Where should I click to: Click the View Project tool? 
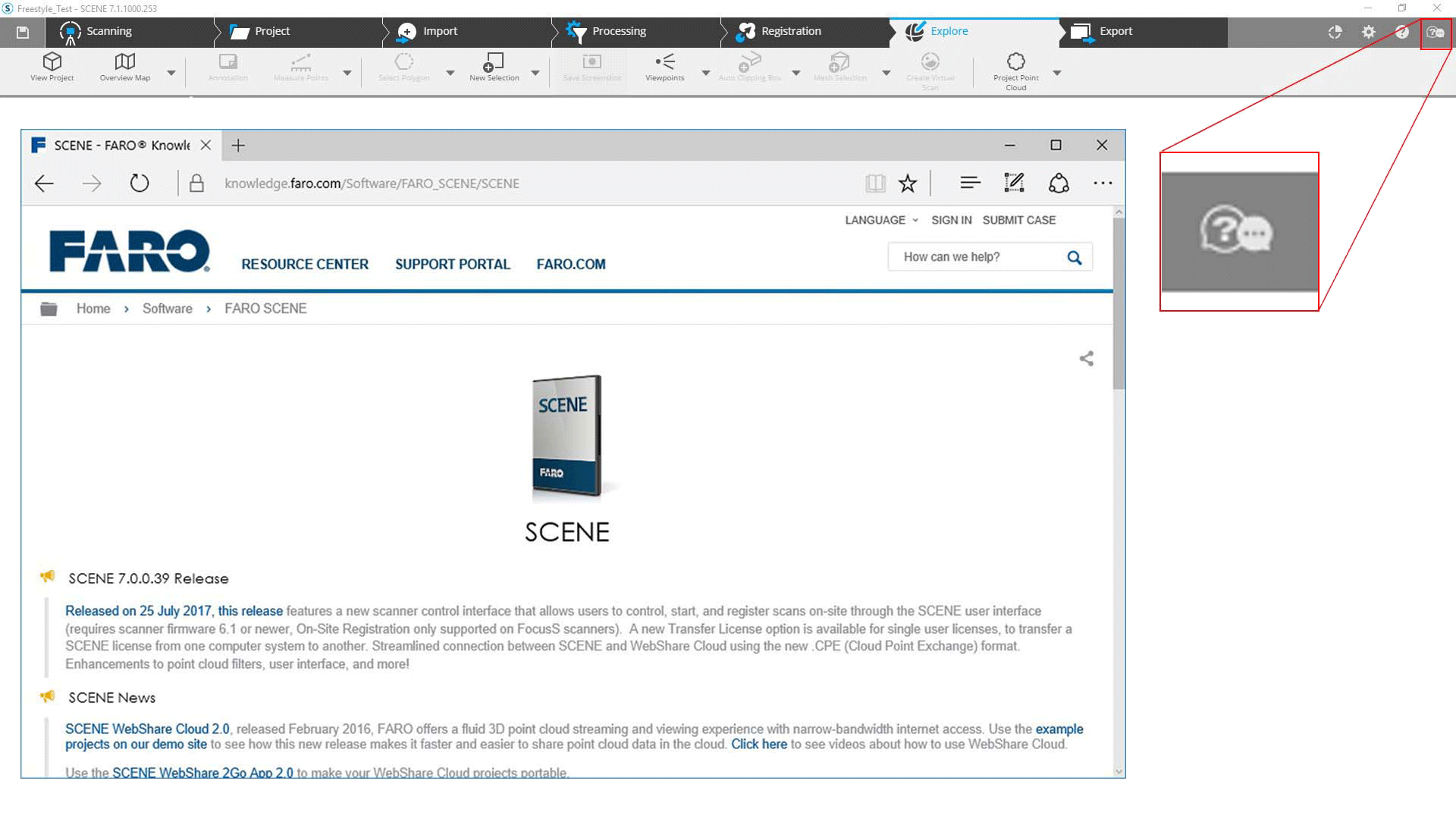point(52,67)
